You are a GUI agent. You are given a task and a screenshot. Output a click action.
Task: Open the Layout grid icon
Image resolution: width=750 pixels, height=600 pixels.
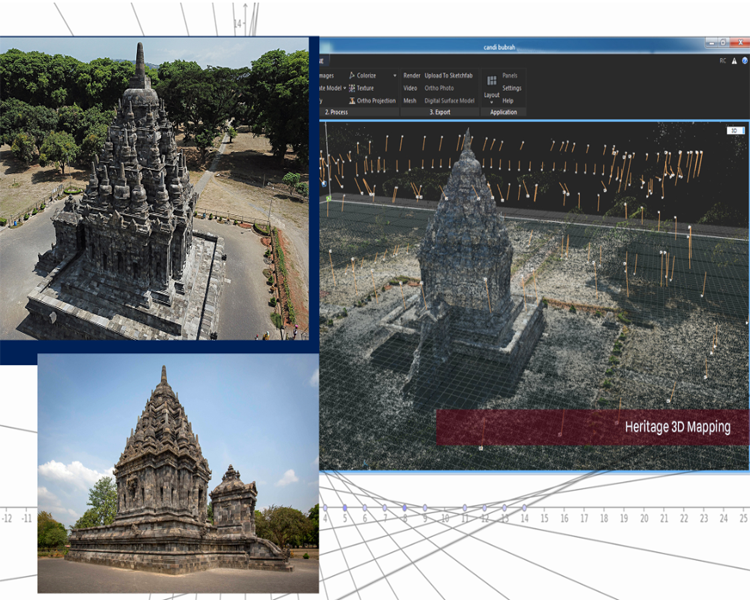[492, 80]
